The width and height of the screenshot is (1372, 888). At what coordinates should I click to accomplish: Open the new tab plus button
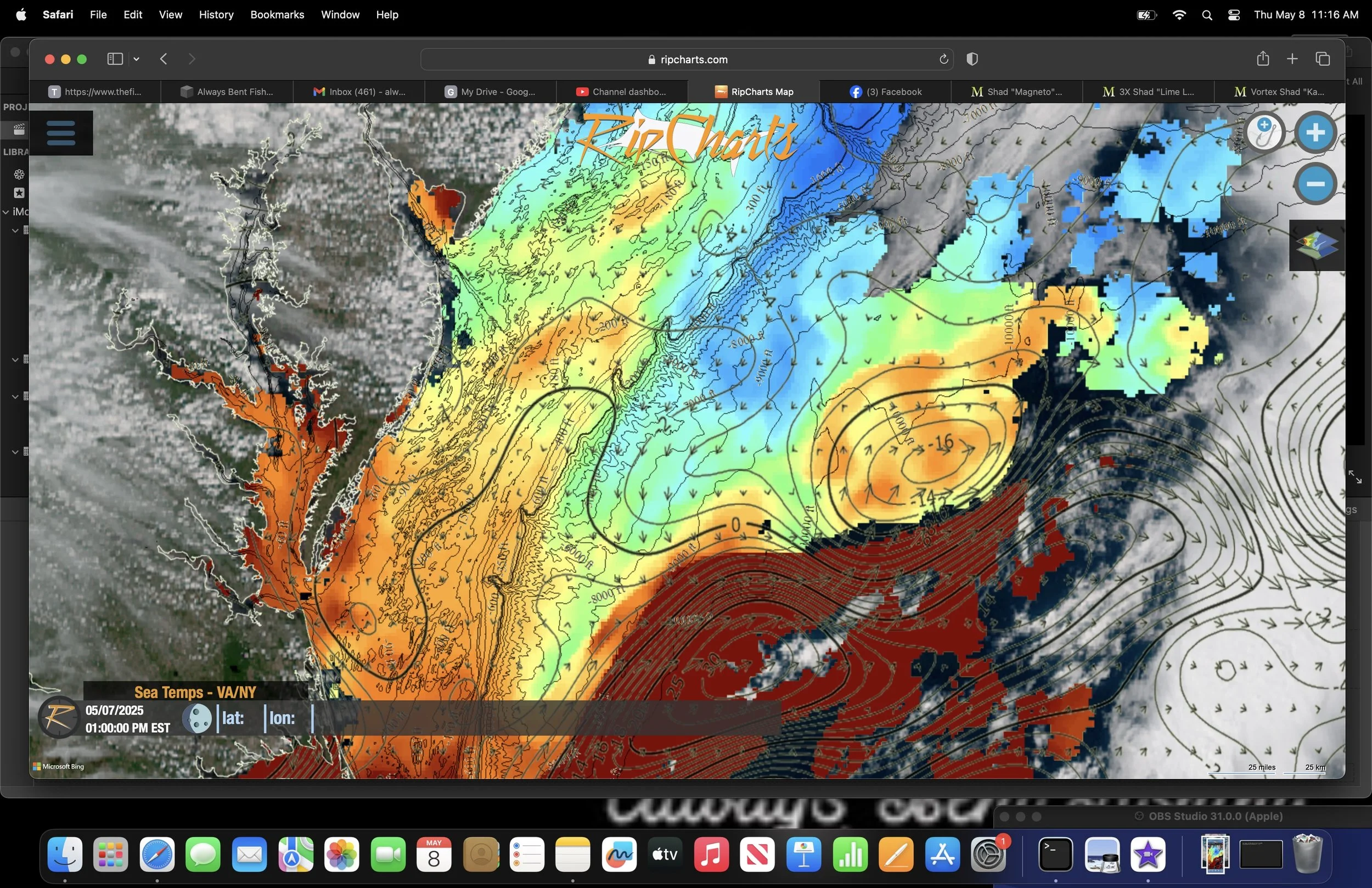click(x=1292, y=59)
